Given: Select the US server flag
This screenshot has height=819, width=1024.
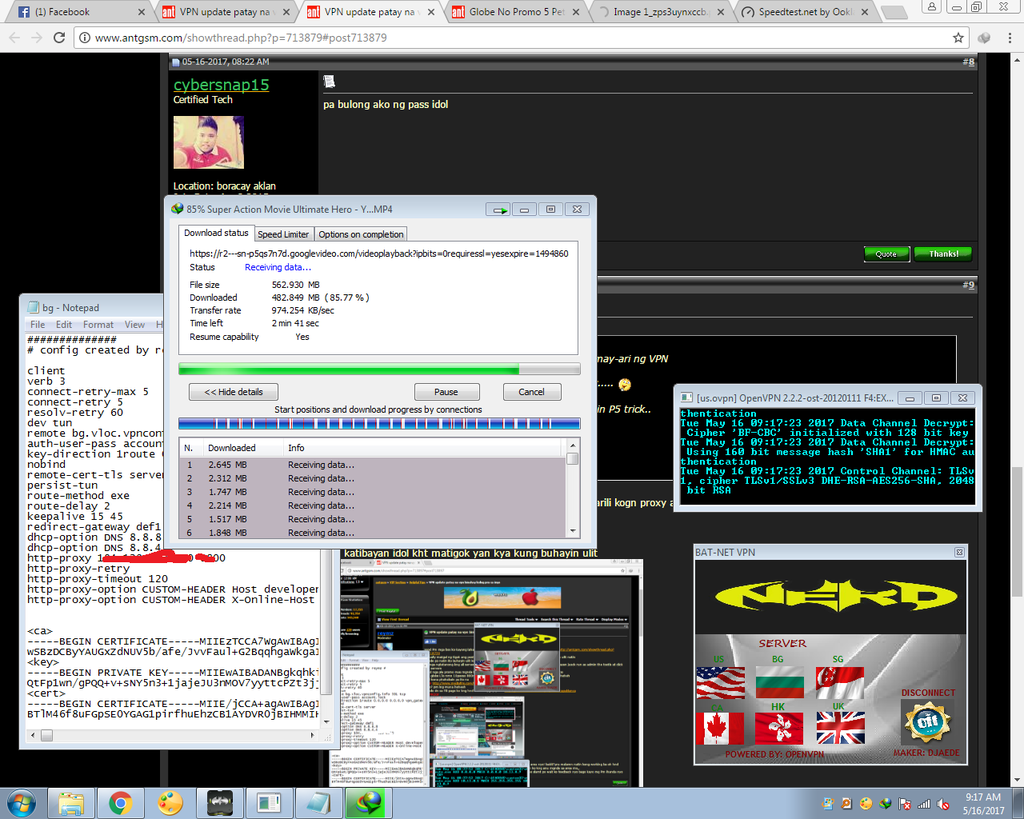Looking at the screenshot, I should tap(720, 683).
